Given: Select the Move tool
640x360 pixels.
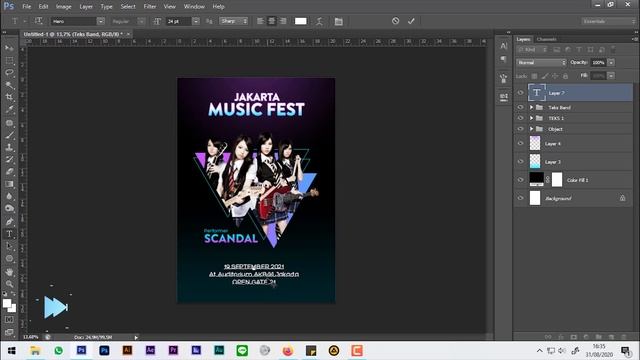Looking at the screenshot, I should click(9, 48).
